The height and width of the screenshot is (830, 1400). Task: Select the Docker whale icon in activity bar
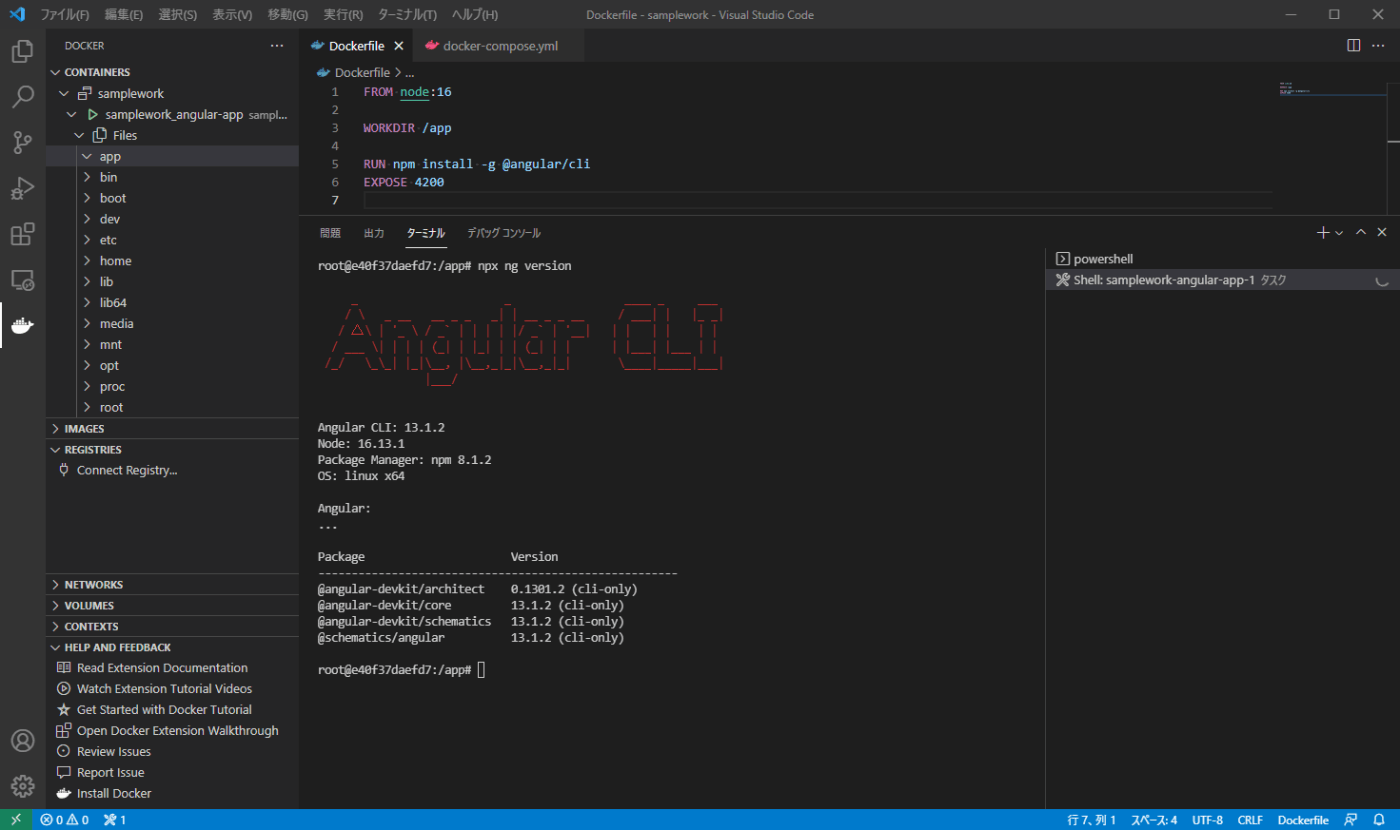click(23, 326)
